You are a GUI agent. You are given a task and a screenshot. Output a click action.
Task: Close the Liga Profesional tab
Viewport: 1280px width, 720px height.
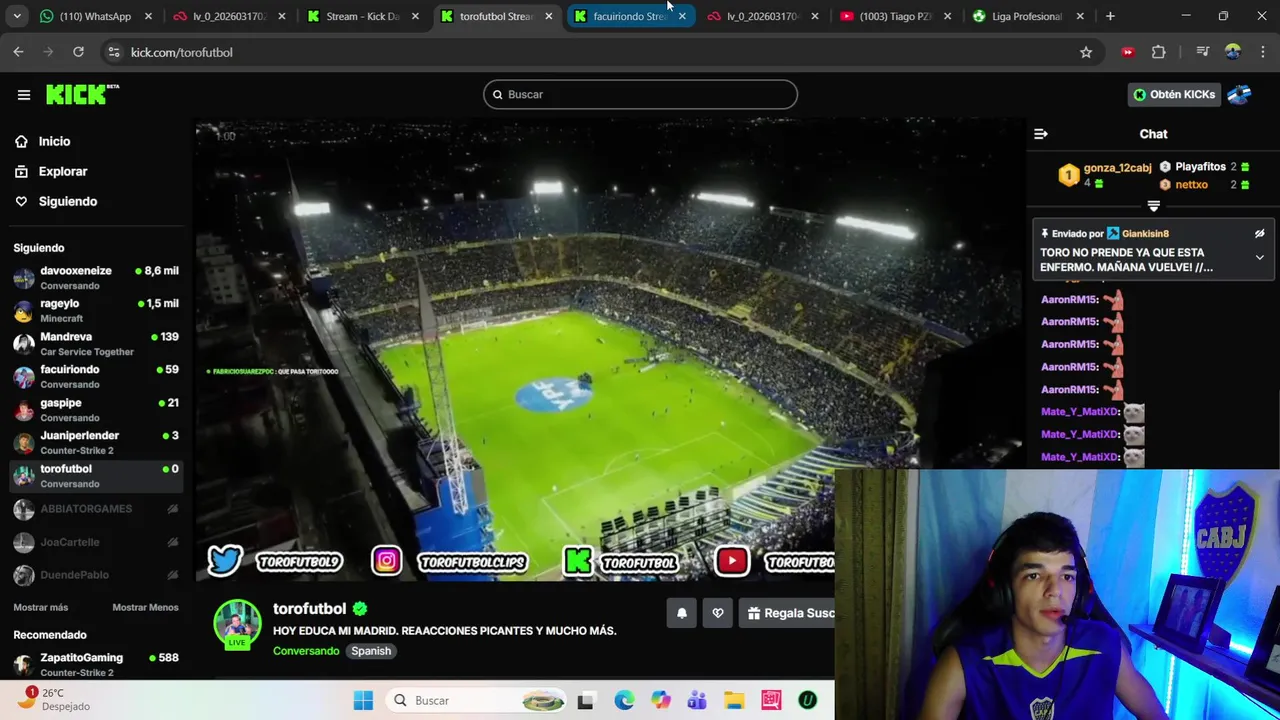(1081, 16)
